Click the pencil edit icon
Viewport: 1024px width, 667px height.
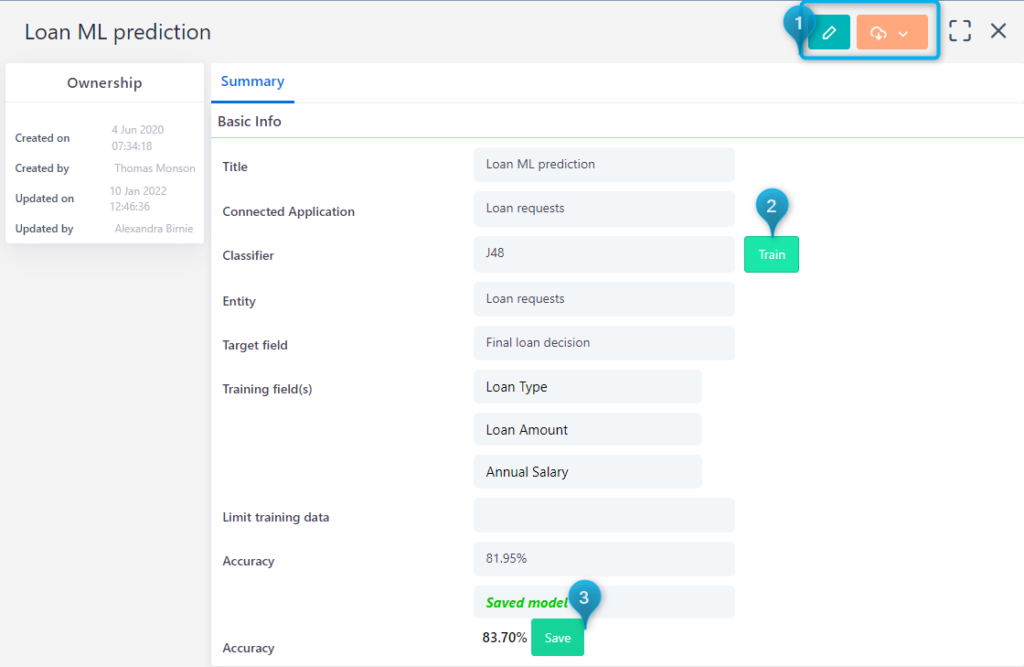829,31
